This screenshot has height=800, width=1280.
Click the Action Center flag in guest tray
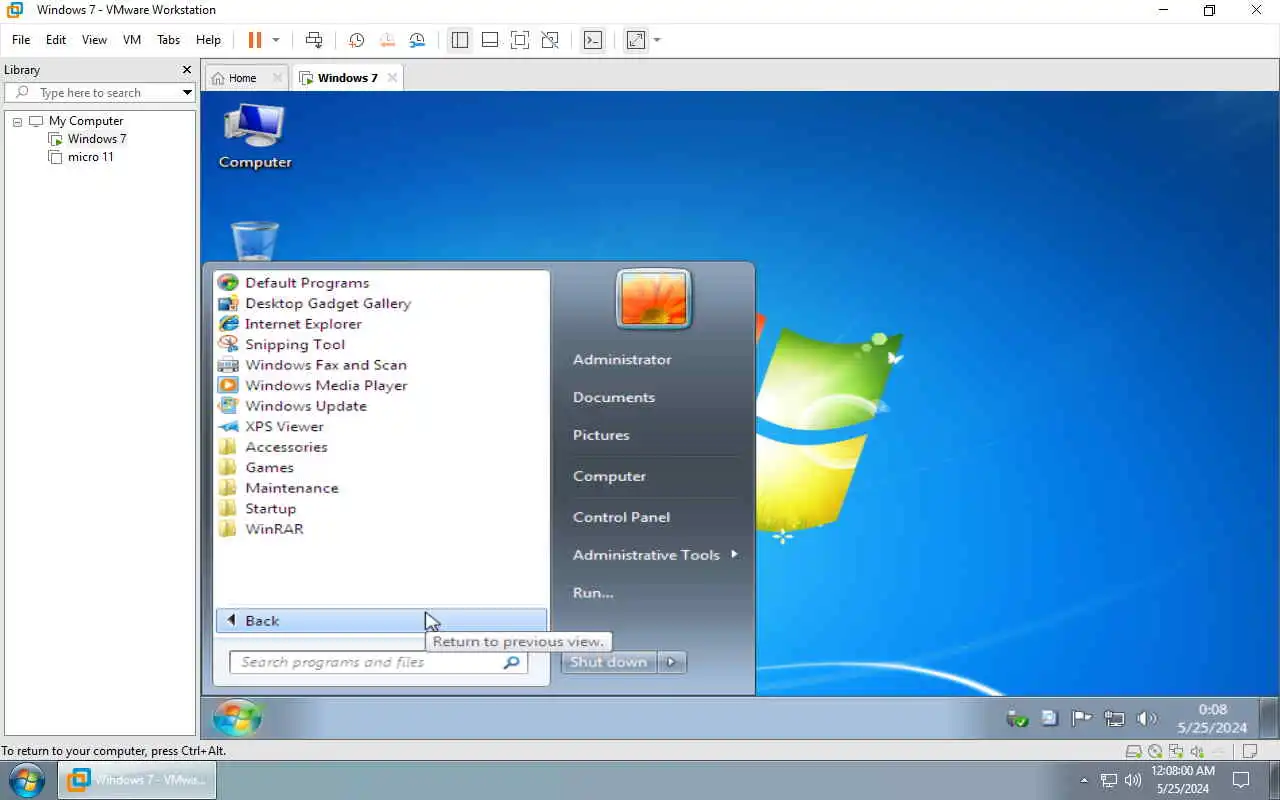1081,718
